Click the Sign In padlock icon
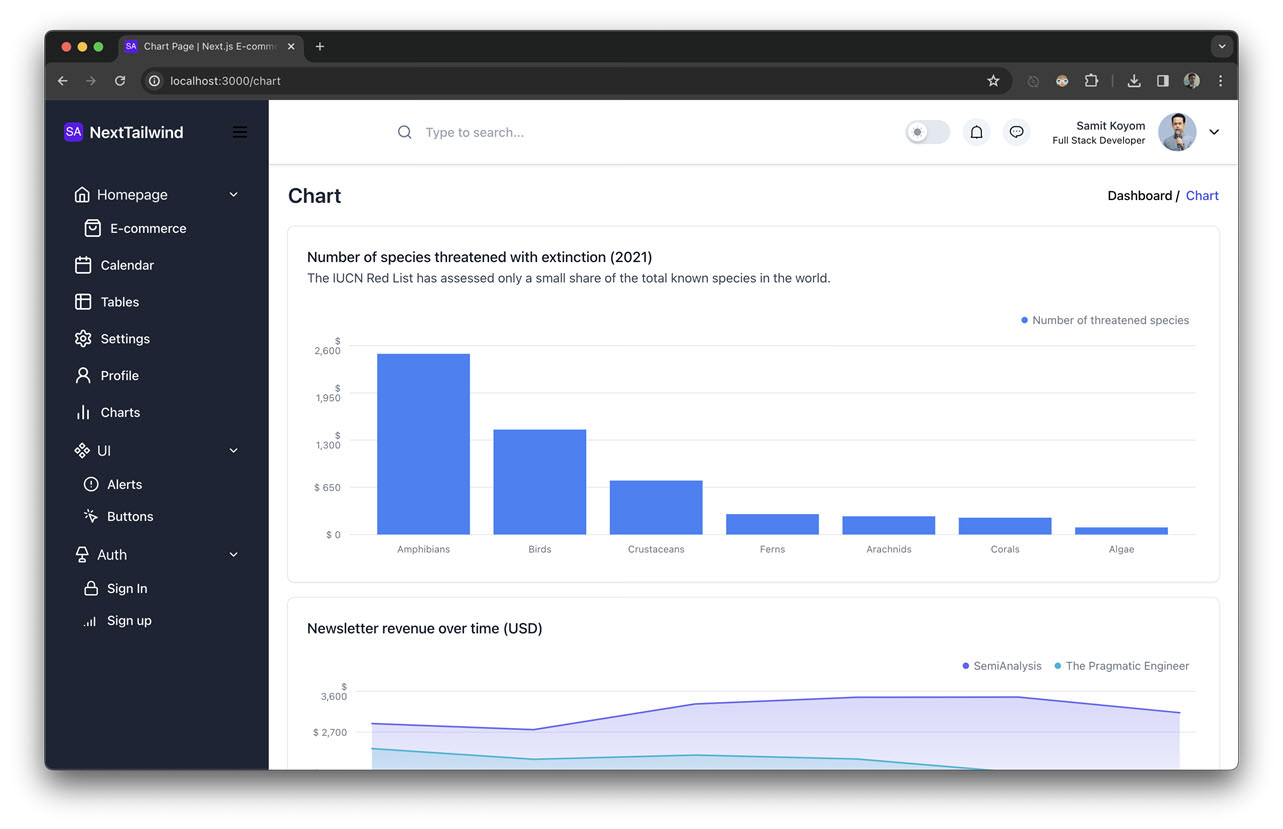The image size is (1283, 829). (x=91, y=589)
